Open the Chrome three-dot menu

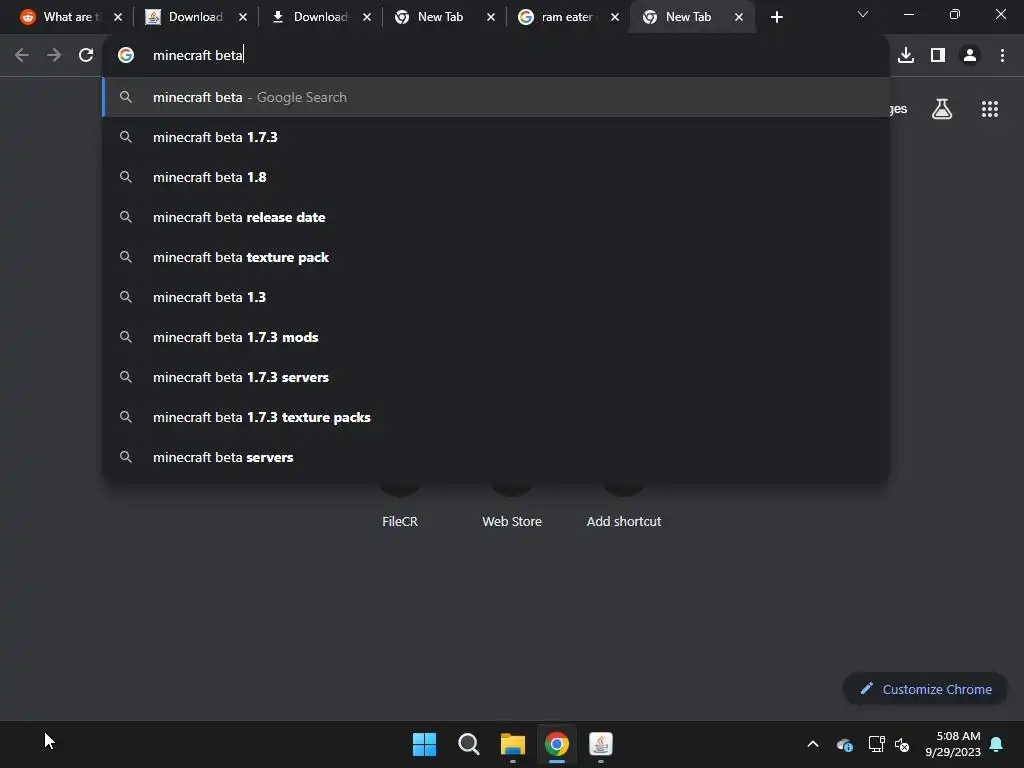(x=1002, y=55)
